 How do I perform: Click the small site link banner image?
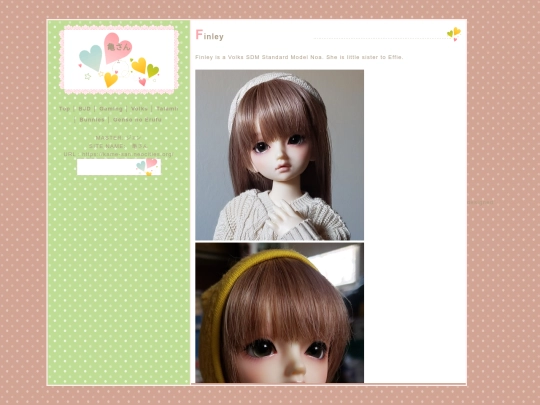[119, 167]
